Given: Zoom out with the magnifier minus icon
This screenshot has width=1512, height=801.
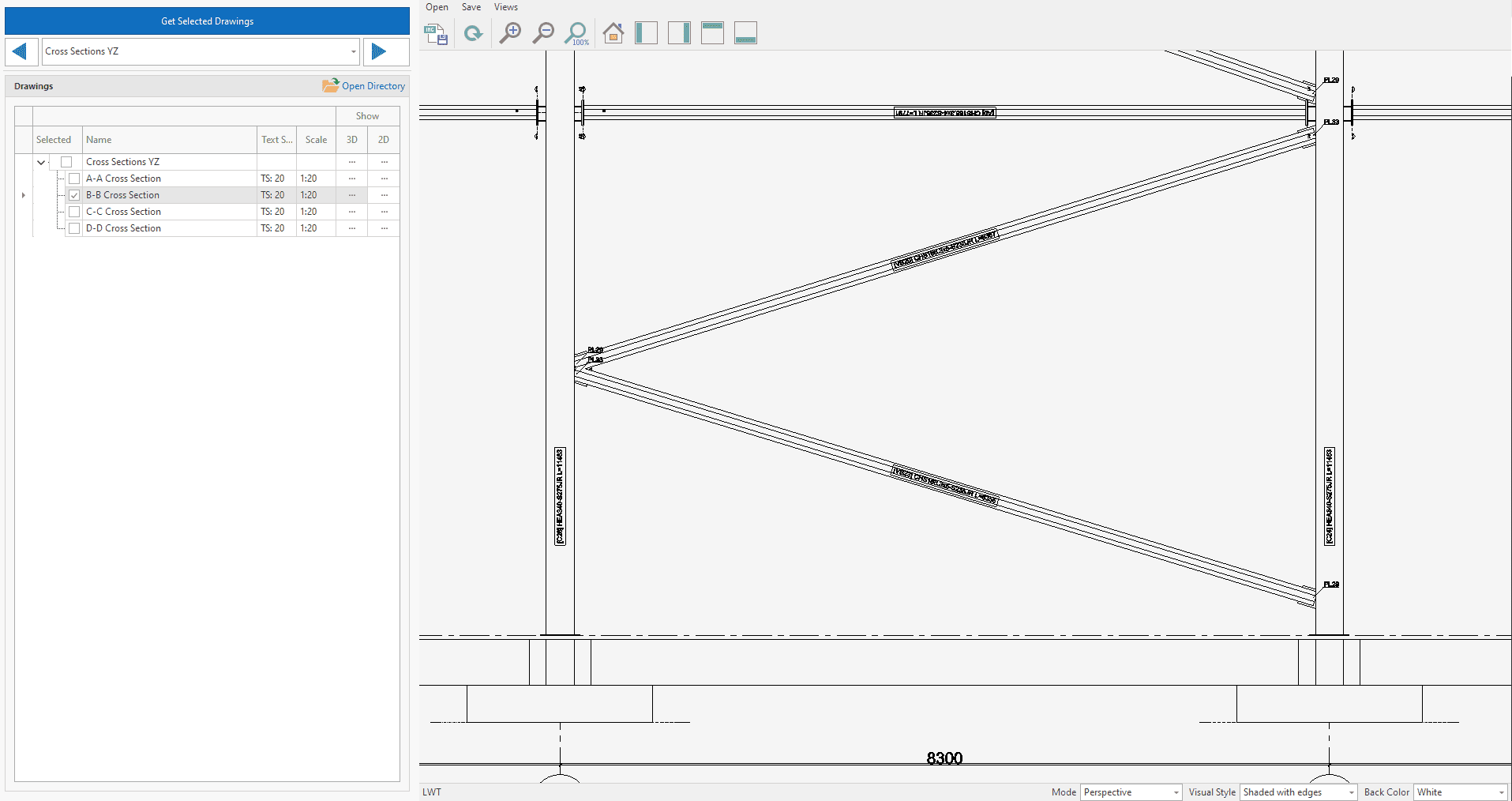Looking at the screenshot, I should pos(543,33).
